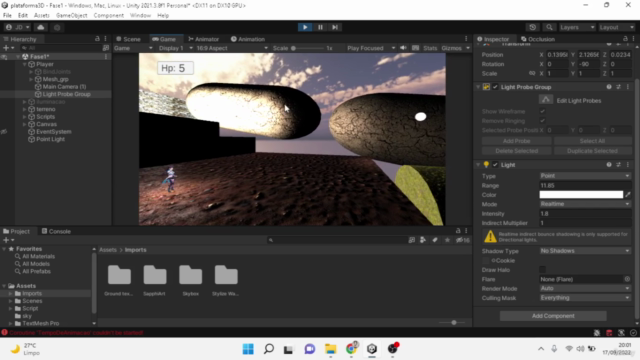Open File Explorer from taskbar
Image resolution: width=640 pixels, height=360 pixels.
(331, 349)
